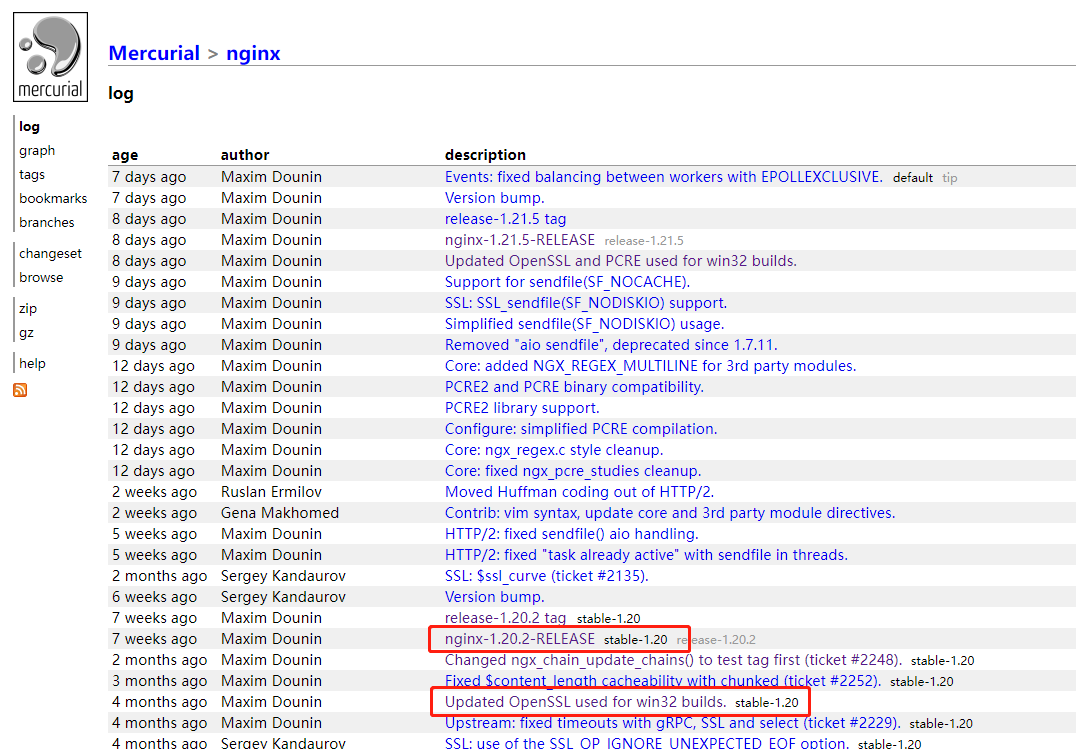View the latest changeset
The image size is (1076, 749).
(x=50, y=253)
